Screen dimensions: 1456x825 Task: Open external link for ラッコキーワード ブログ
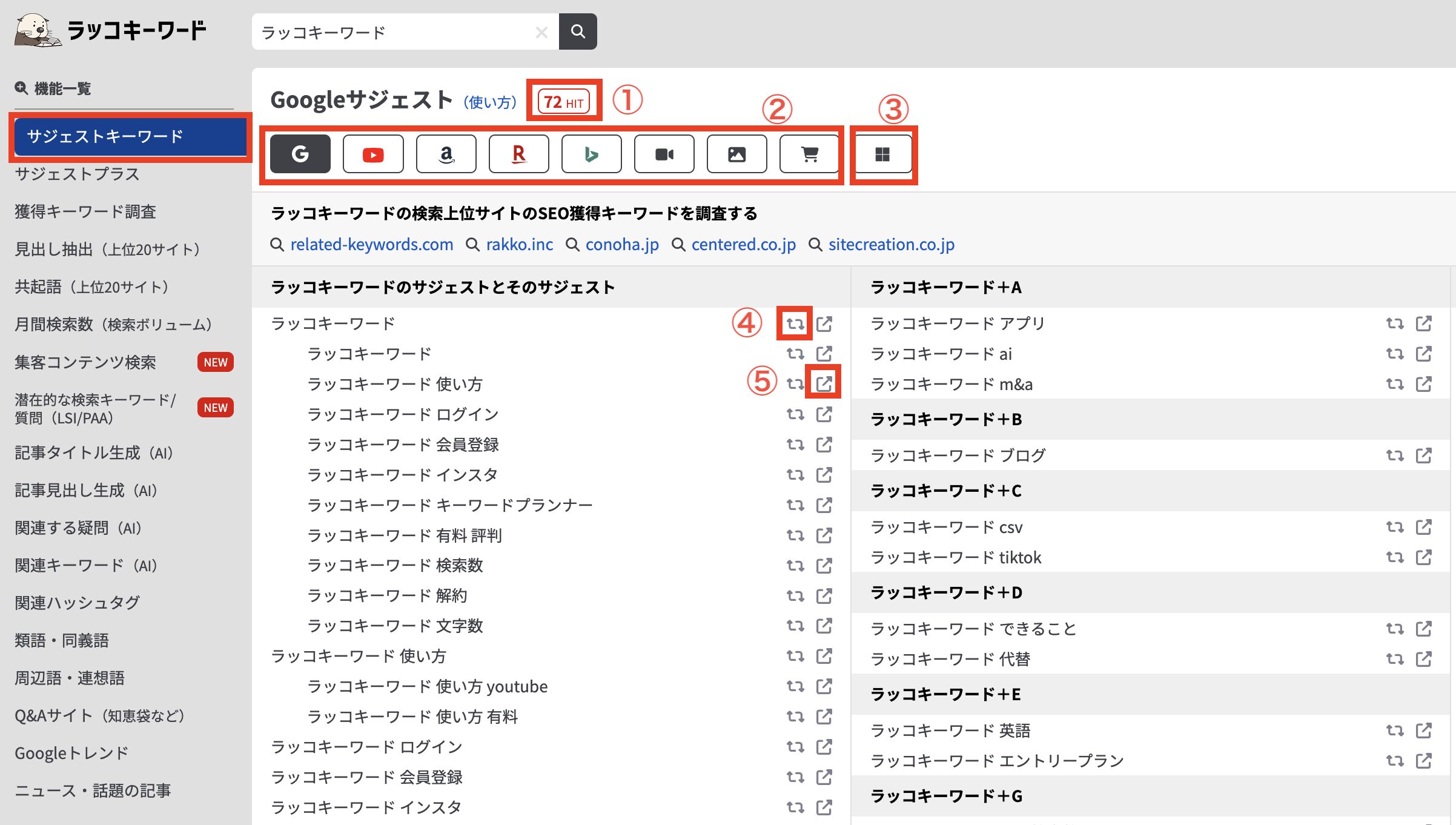(x=1424, y=456)
